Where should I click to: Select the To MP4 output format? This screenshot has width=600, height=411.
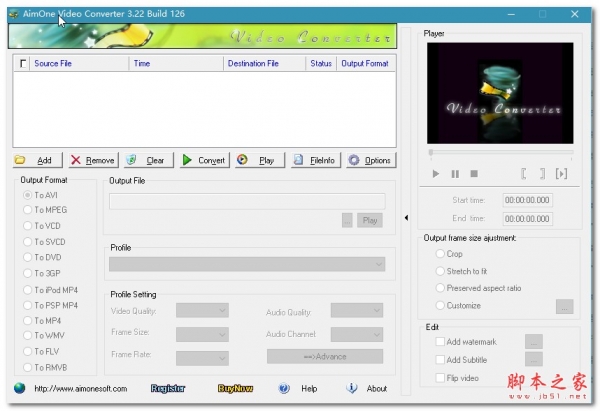(x=42, y=321)
